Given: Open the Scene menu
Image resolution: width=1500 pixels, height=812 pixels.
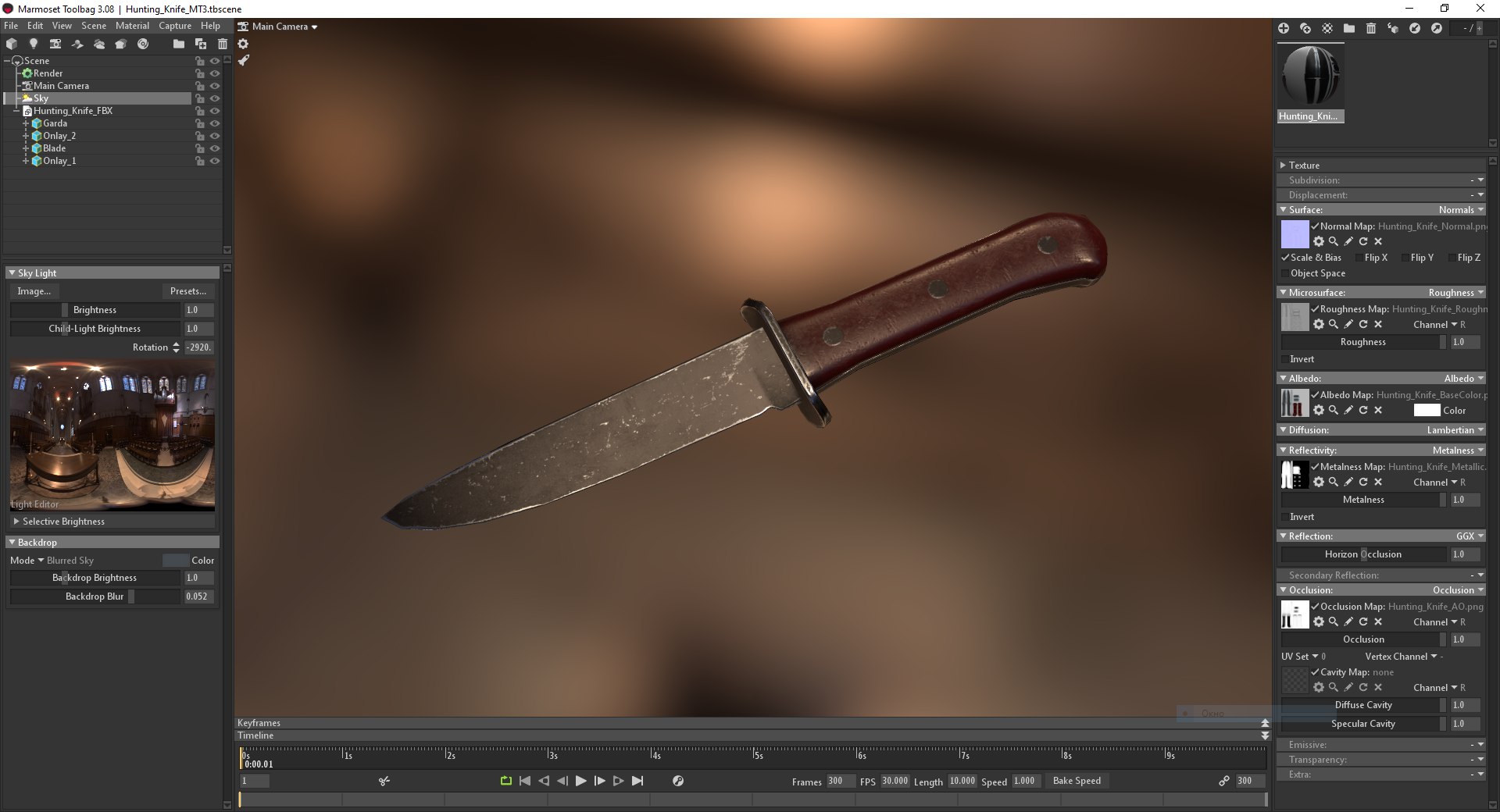Looking at the screenshot, I should (x=94, y=26).
